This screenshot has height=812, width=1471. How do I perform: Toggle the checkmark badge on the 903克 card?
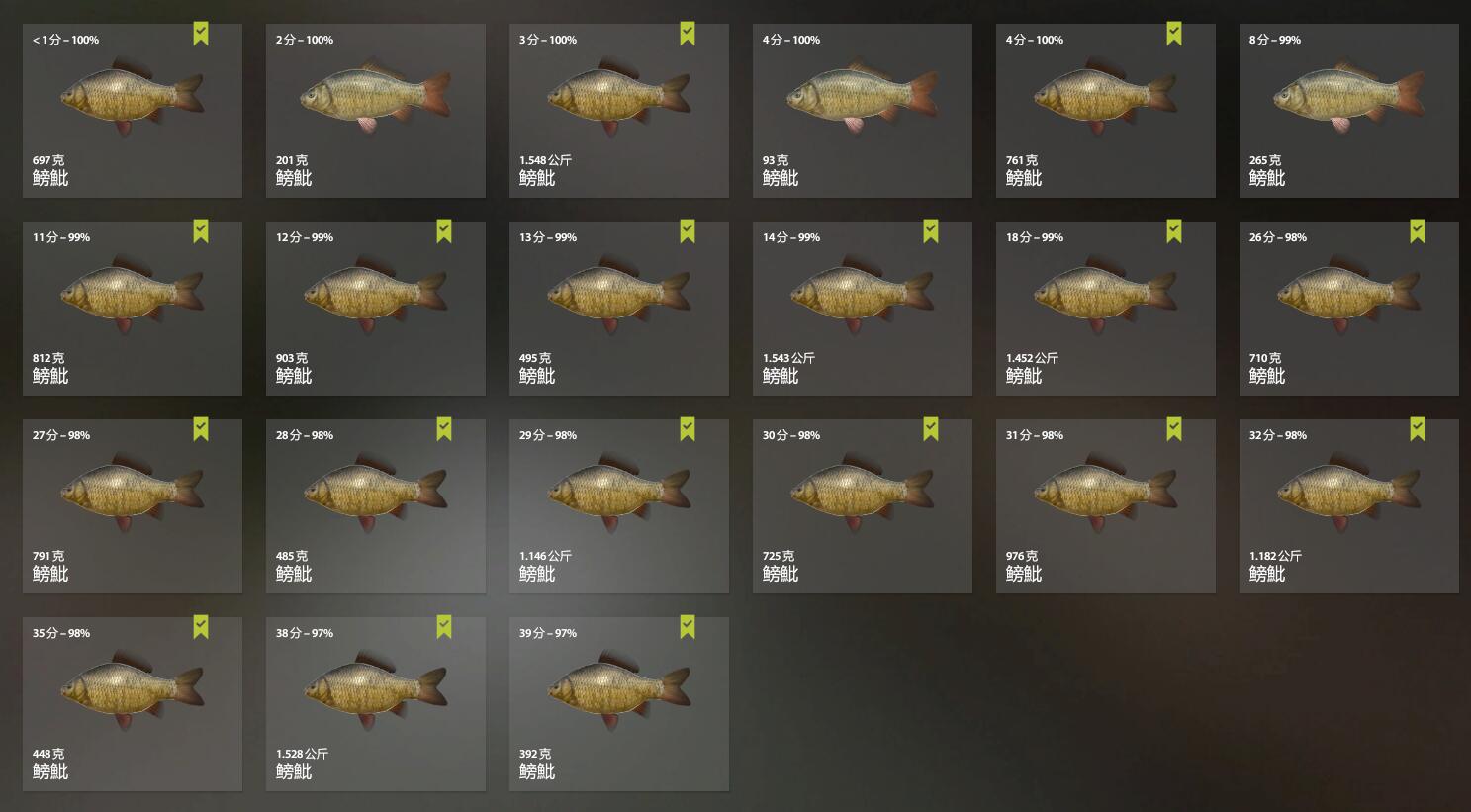pyautogui.click(x=444, y=232)
